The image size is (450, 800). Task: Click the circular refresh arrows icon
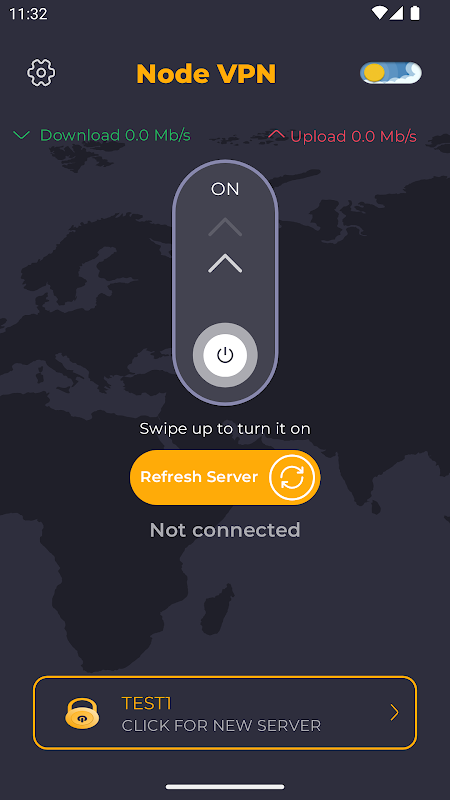point(292,478)
